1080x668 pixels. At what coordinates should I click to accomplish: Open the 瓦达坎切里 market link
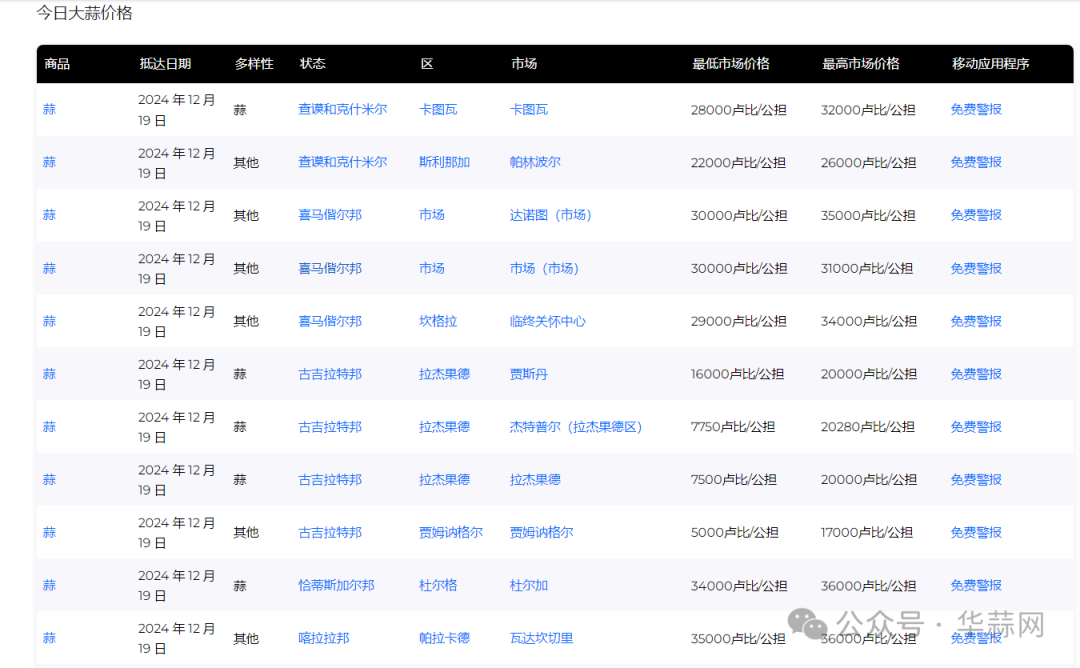[541, 638]
